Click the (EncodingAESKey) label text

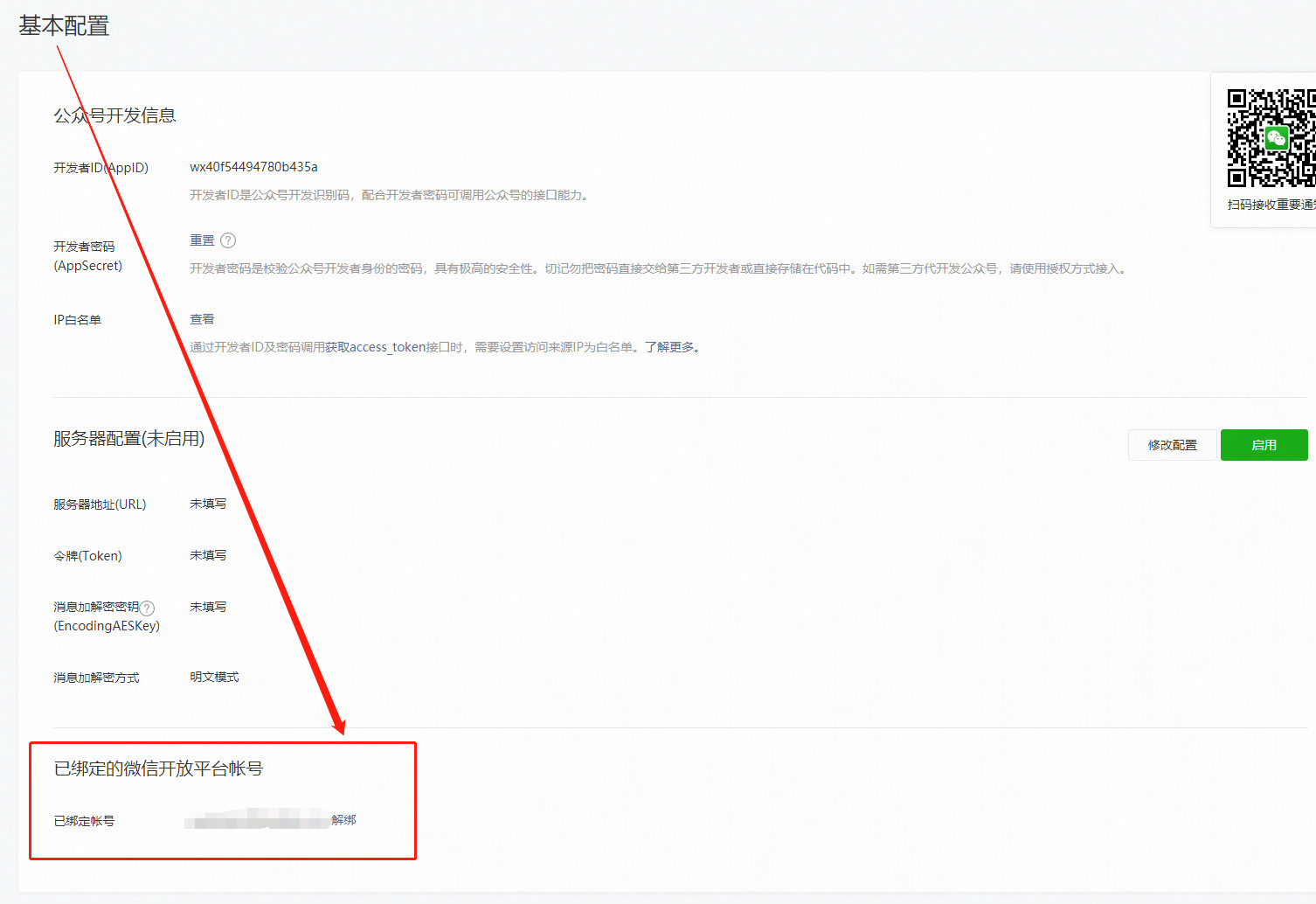click(x=107, y=626)
